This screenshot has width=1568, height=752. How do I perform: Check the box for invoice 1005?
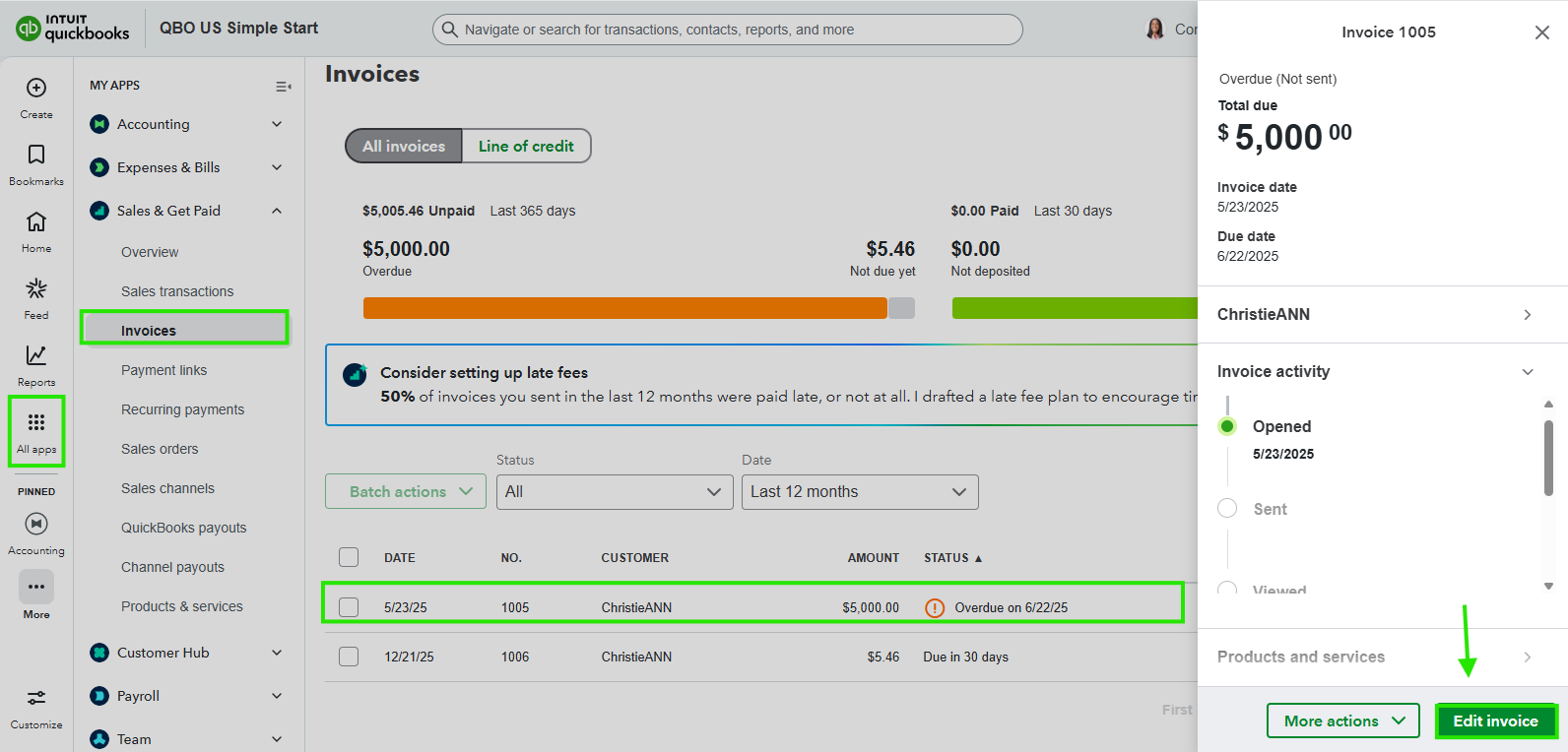coord(349,607)
